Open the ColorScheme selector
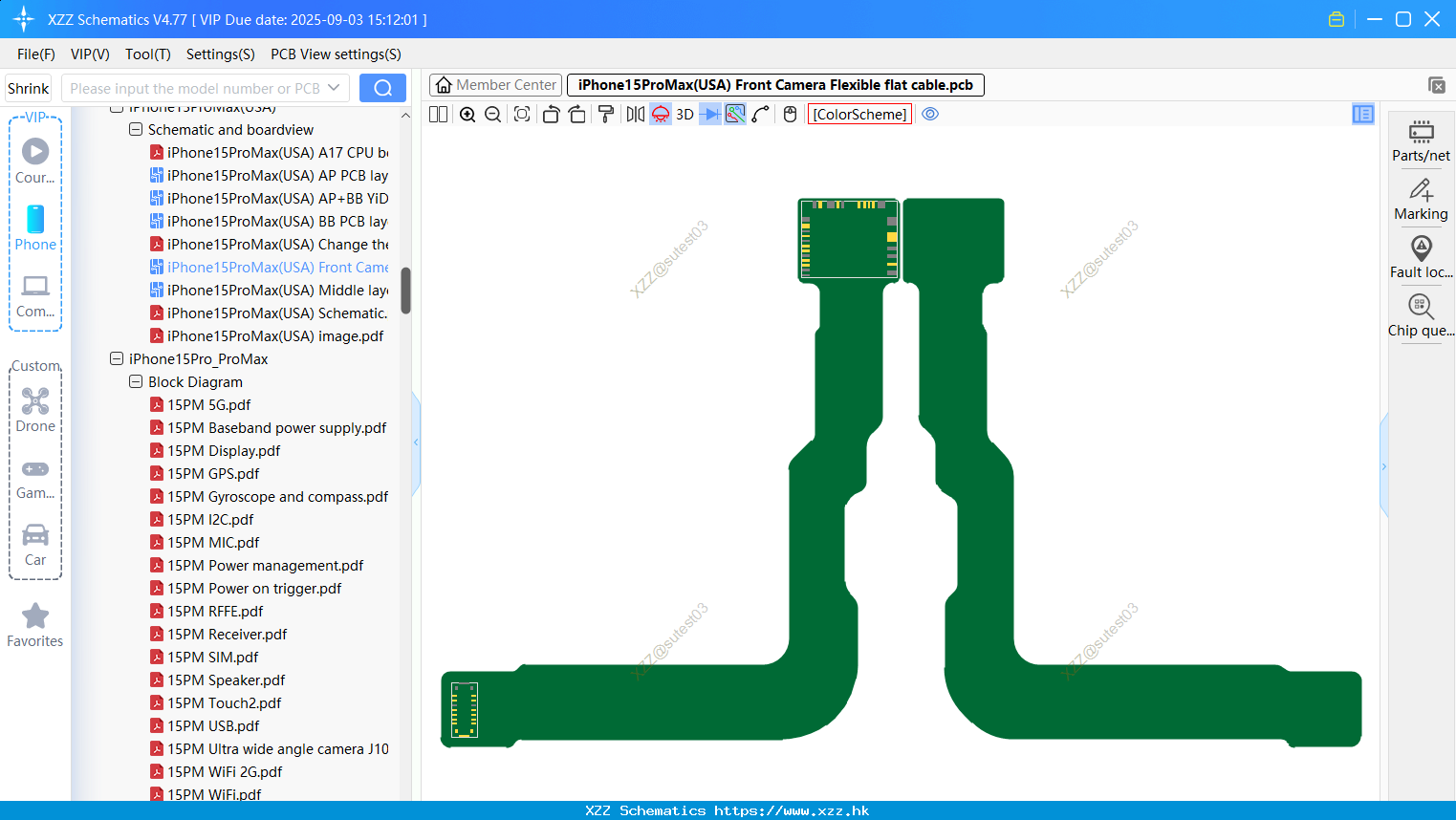 (x=859, y=115)
